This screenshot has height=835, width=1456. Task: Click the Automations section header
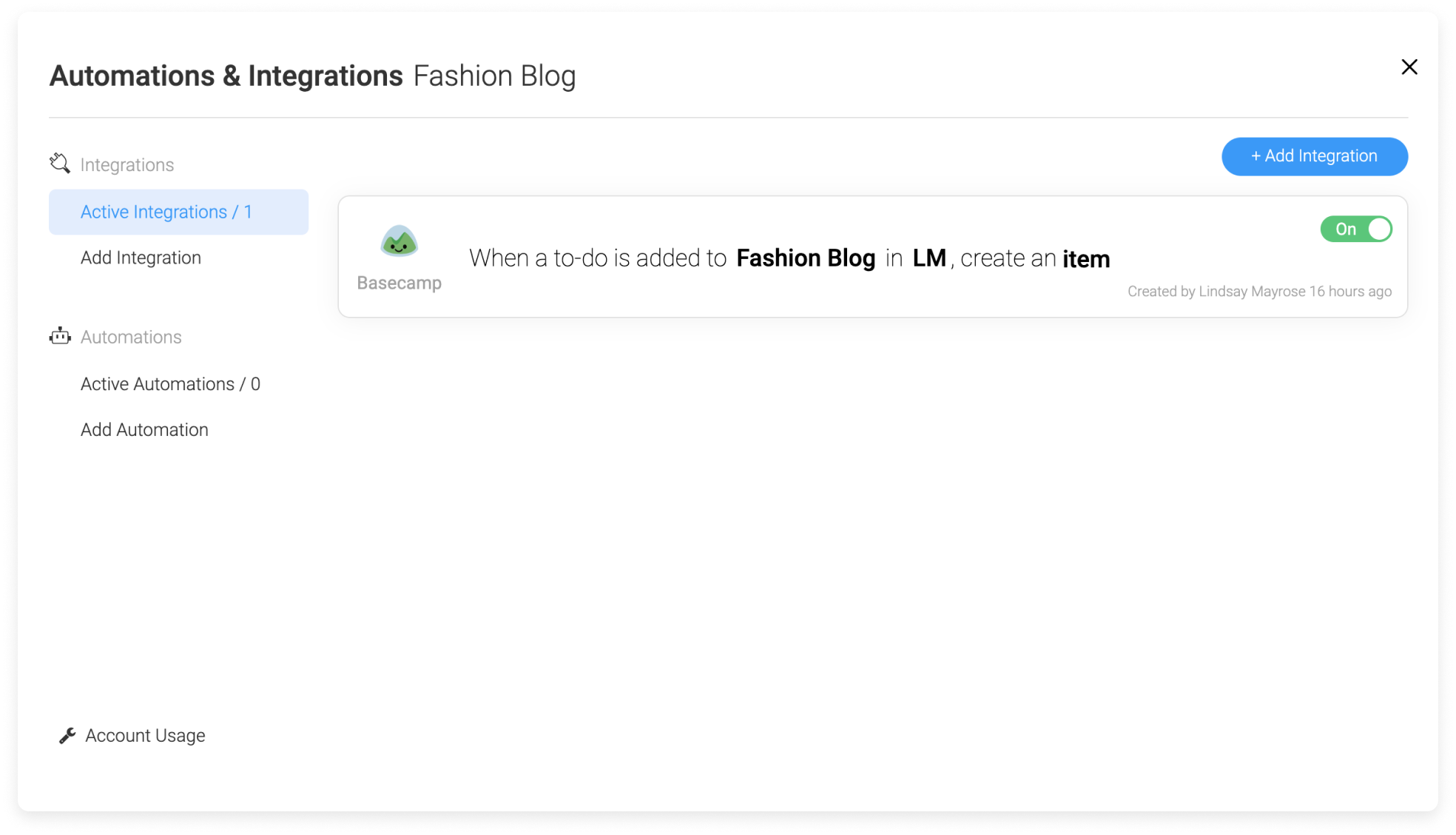click(131, 338)
